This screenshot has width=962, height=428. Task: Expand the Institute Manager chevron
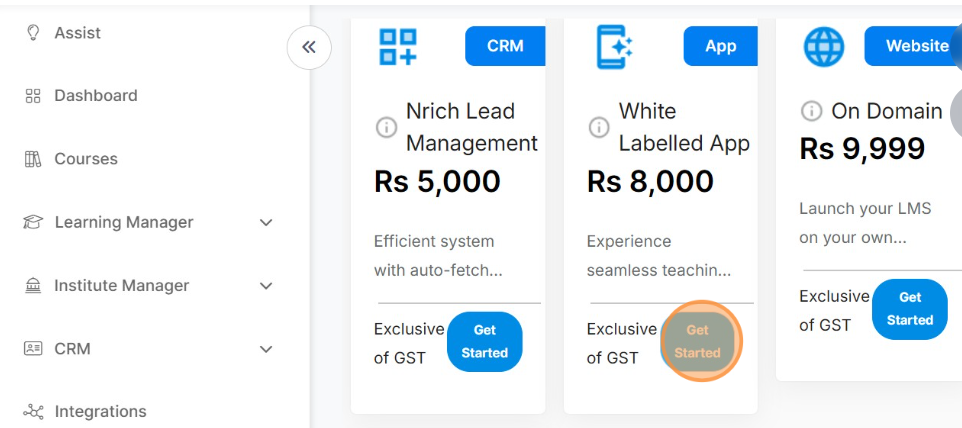266,286
